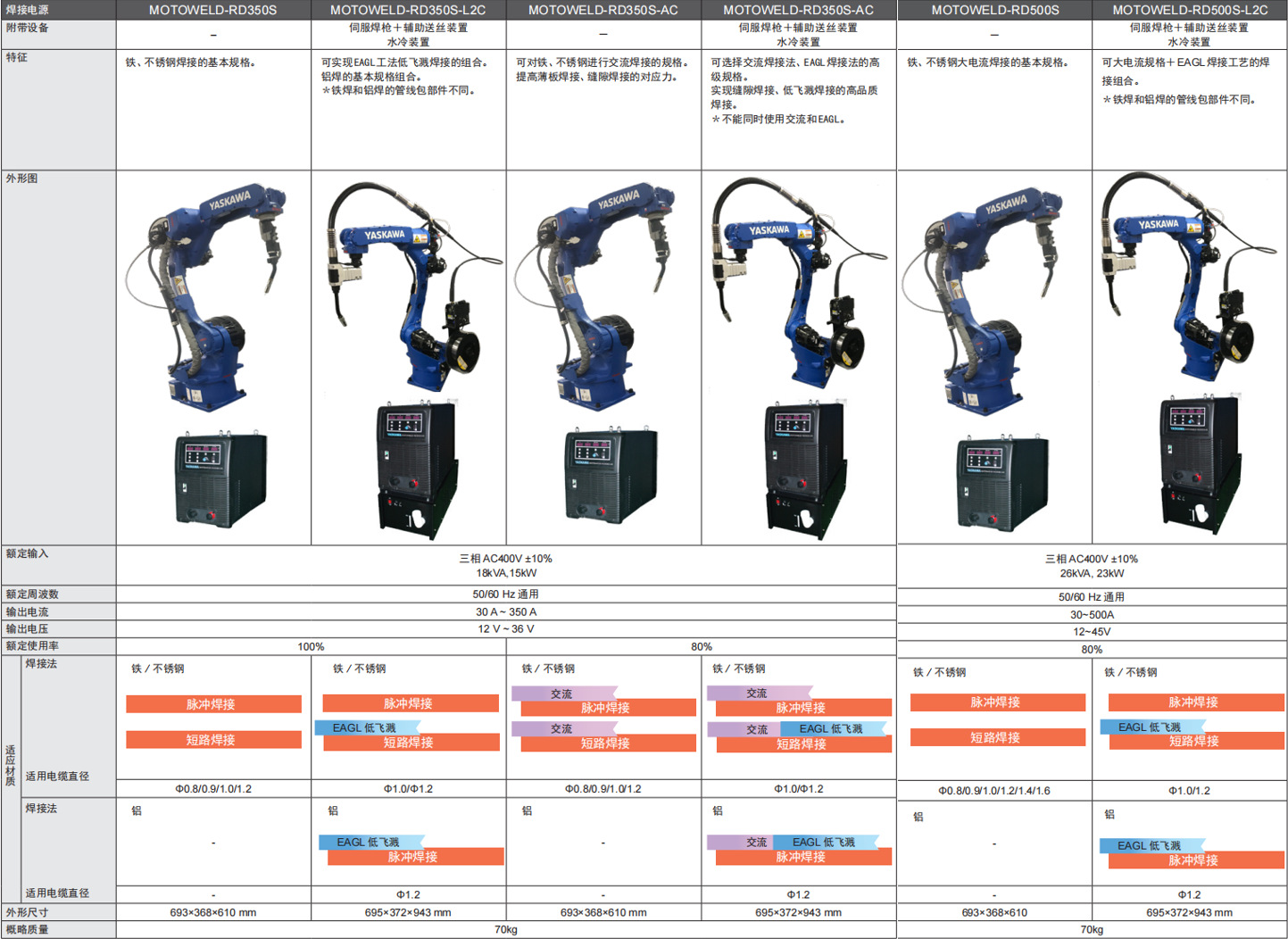Click the "26kVA, 23kW" rated input text
The height and width of the screenshot is (939, 1288).
click(x=1092, y=574)
